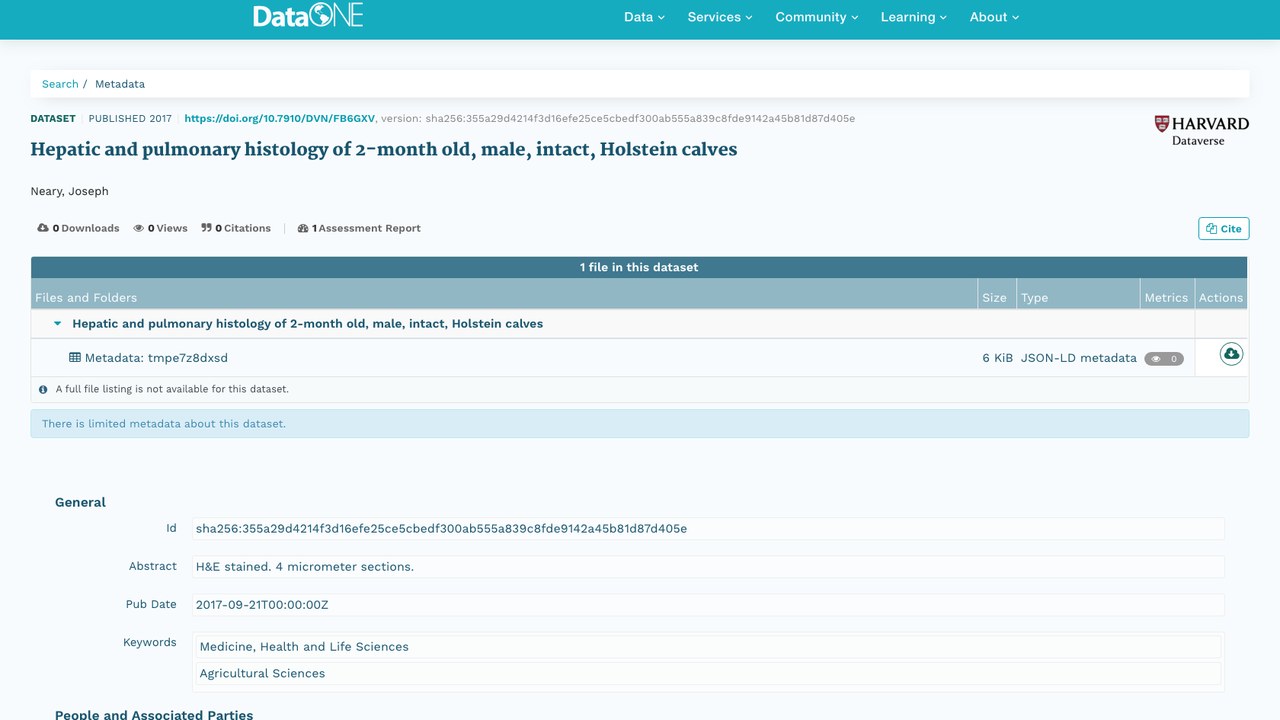Click the 0 Downloads metric

(78, 228)
